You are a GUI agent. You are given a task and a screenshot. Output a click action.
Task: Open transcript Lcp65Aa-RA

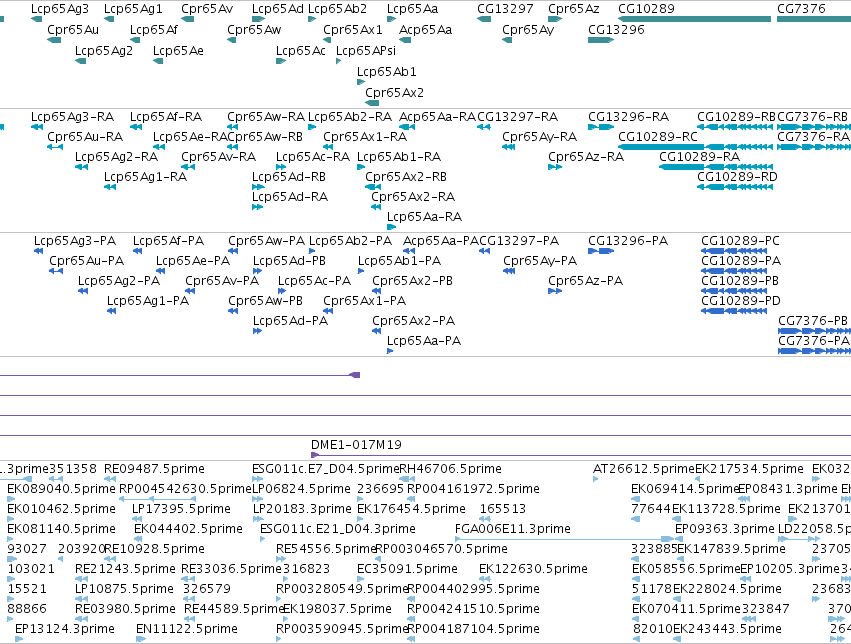pyautogui.click(x=424, y=218)
